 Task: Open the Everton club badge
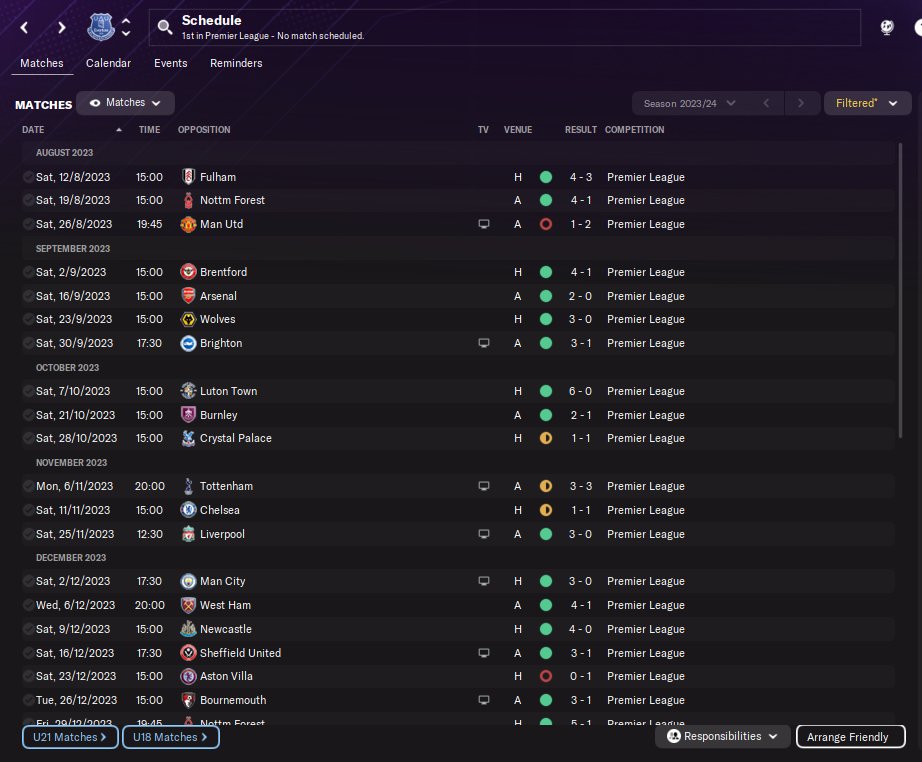tap(101, 27)
